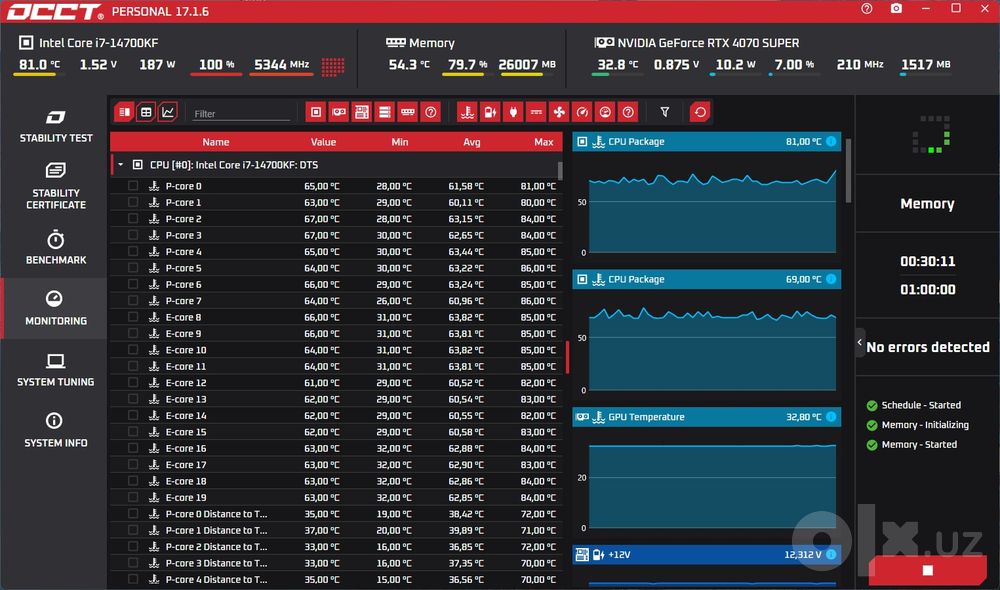
Task: Check the E-core 15 row checkbox
Action: click(133, 432)
